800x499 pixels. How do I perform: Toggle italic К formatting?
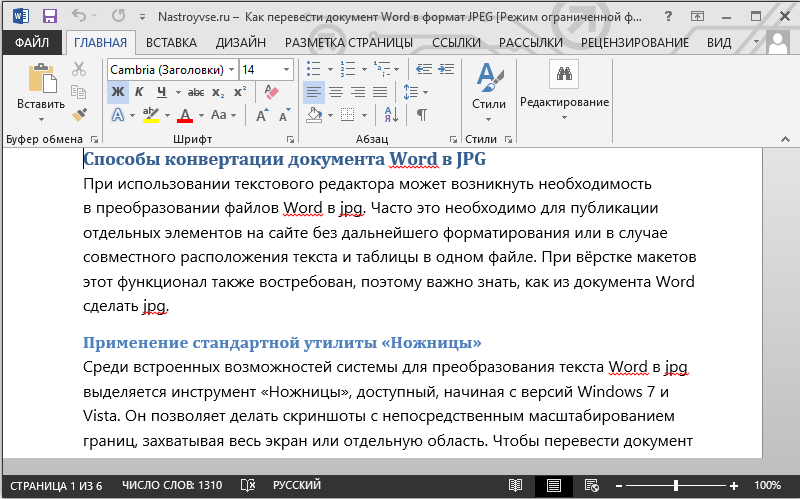coord(139,92)
